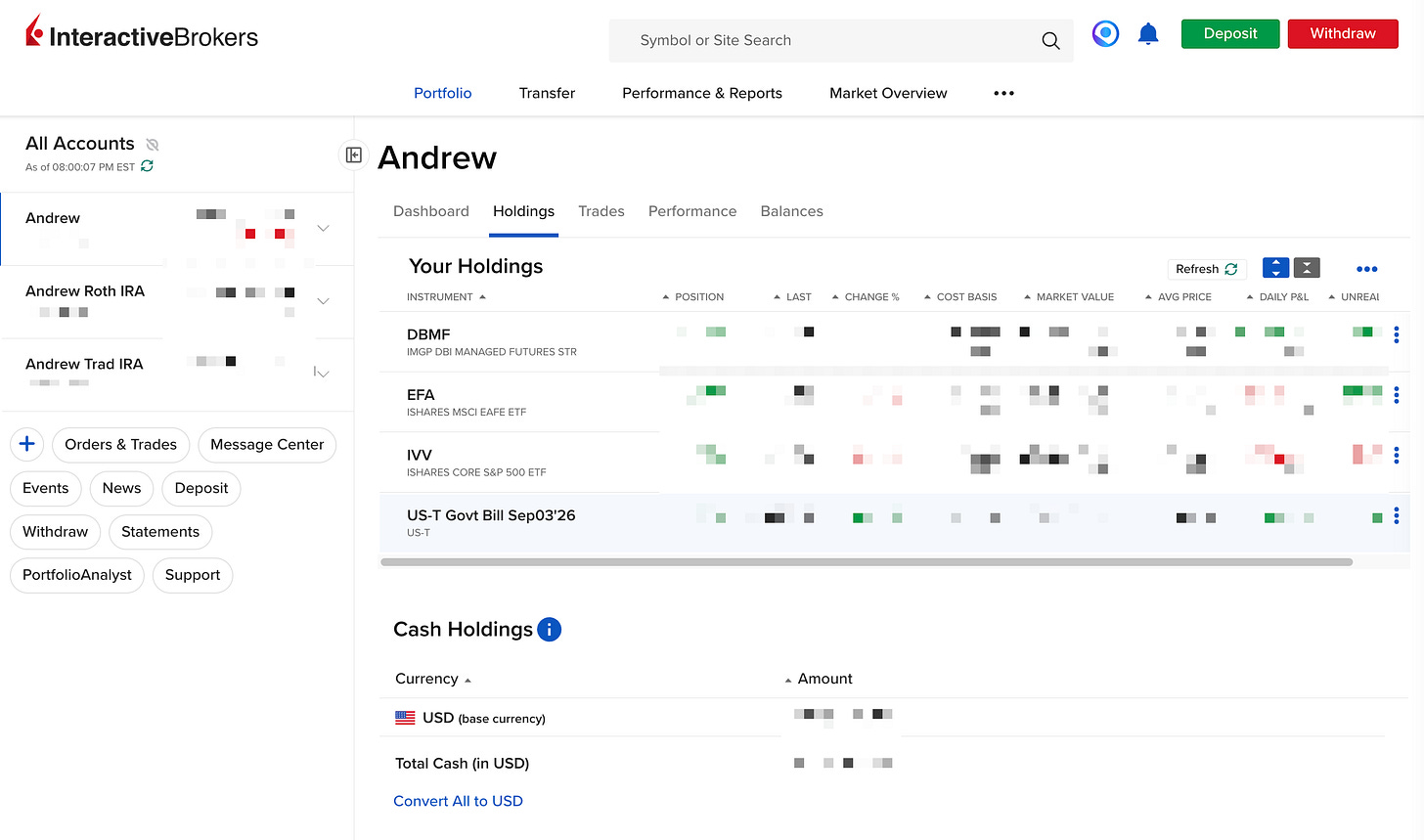Switch to the Performance tab
Screen dimensions: 1424x840
692,211
